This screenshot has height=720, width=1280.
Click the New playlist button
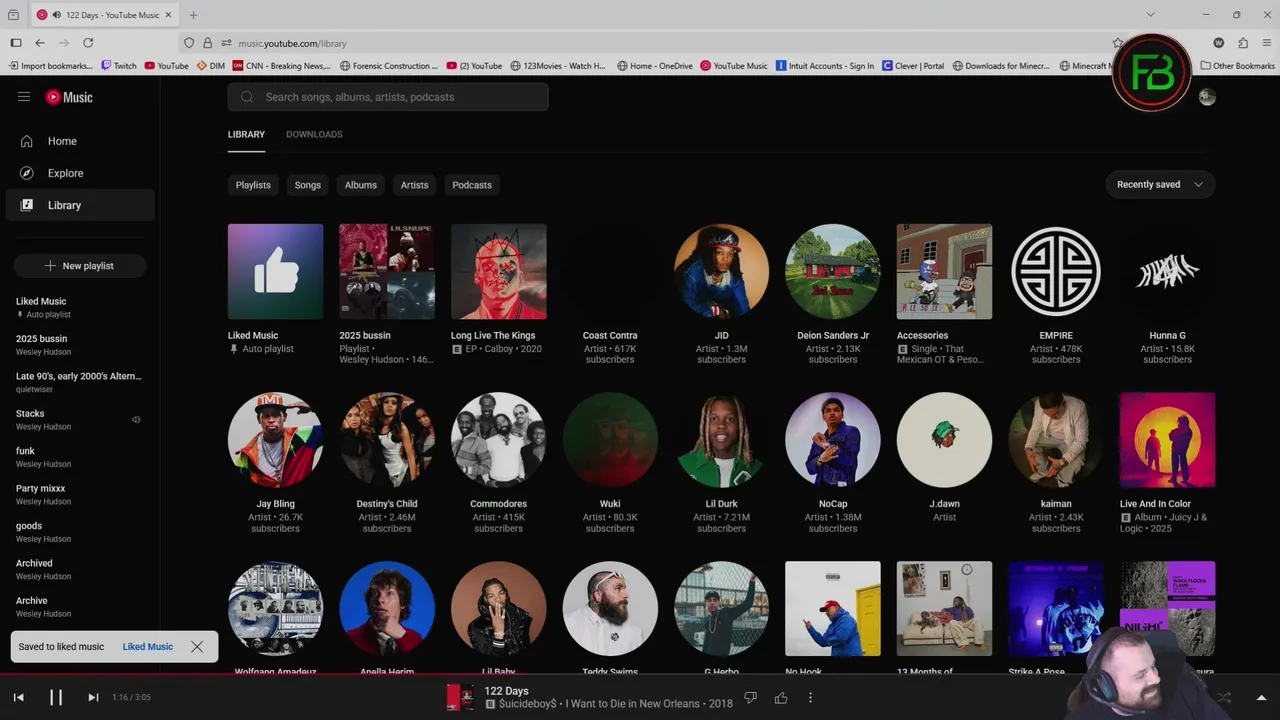80,266
